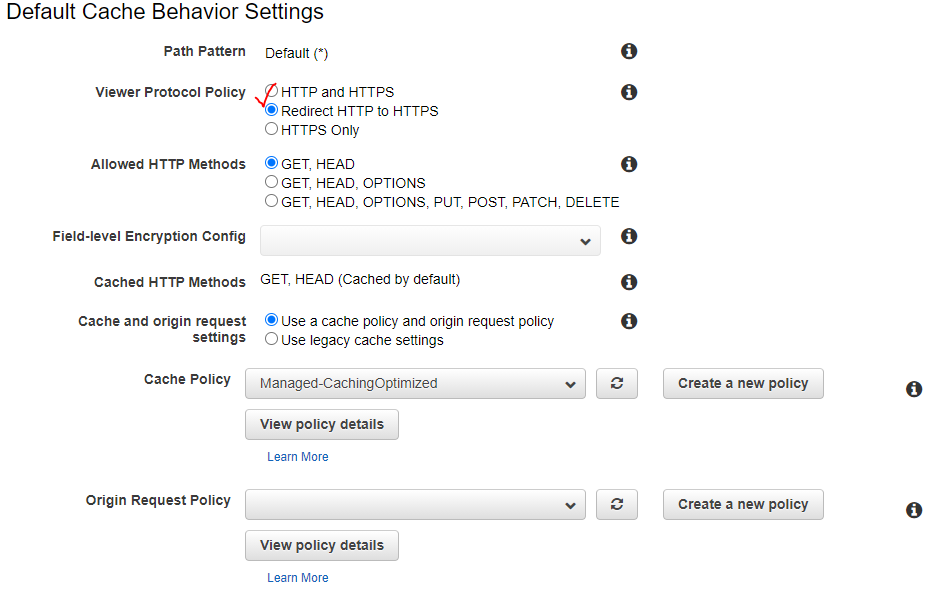This screenshot has width=952, height=591.
Task: Open Learn More link under Origin Request Policy
Action: (x=298, y=578)
